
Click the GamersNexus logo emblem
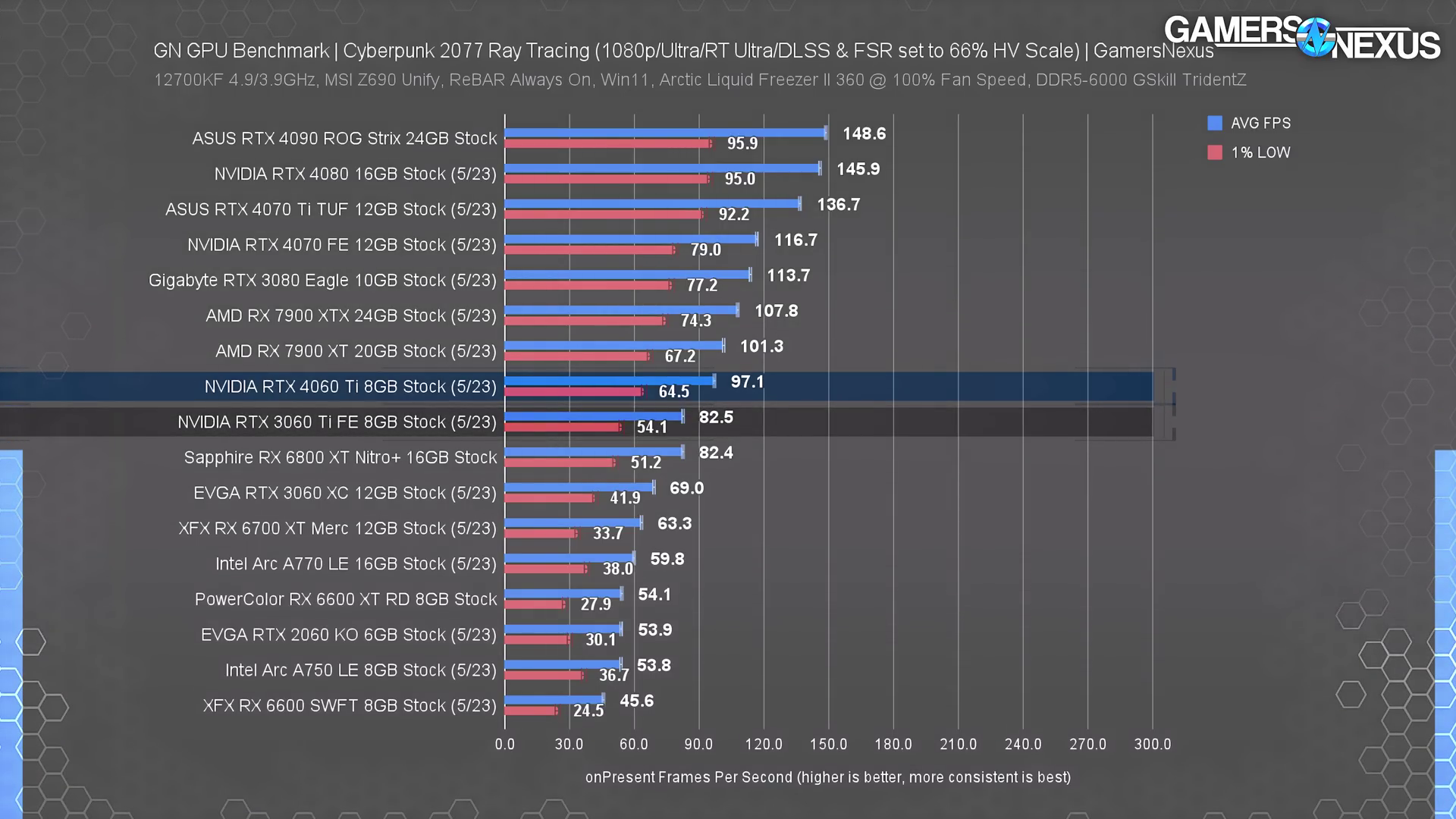click(1315, 36)
